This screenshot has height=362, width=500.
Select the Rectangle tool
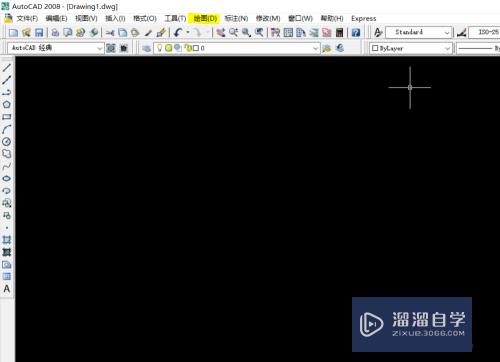(x=7, y=117)
